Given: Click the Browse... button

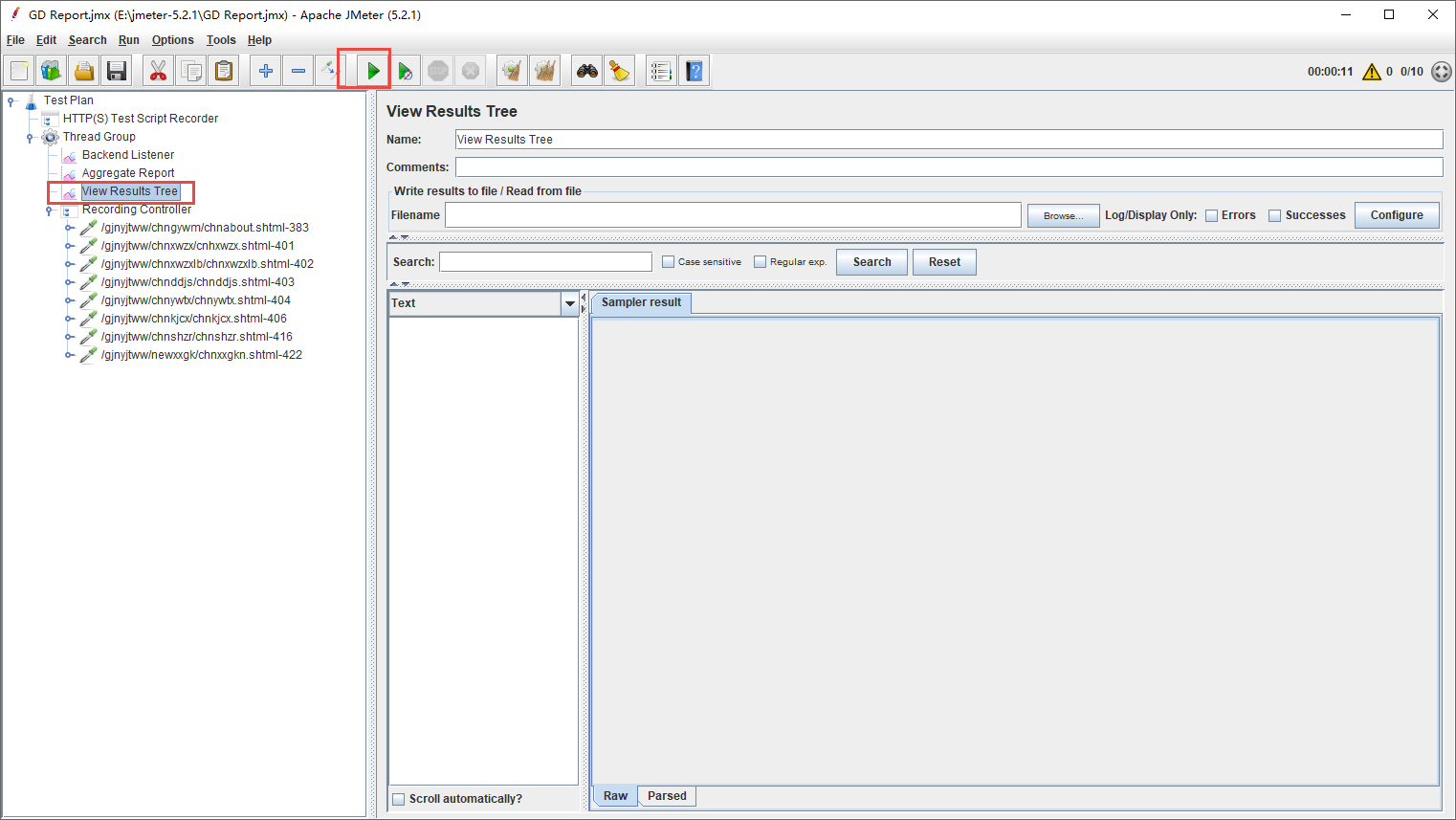Looking at the screenshot, I should pyautogui.click(x=1063, y=215).
